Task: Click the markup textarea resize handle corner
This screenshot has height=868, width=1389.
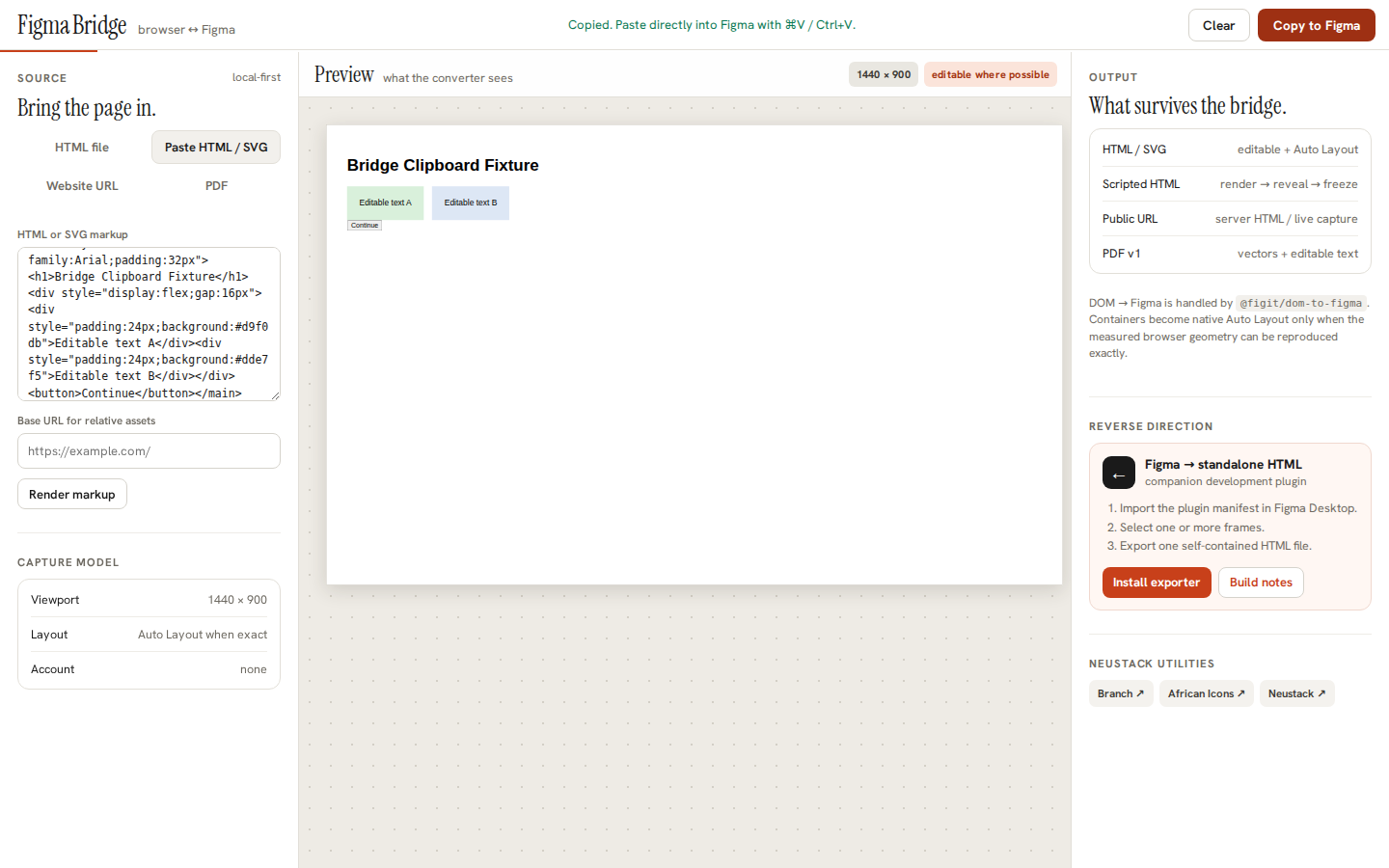Action: tap(275, 395)
